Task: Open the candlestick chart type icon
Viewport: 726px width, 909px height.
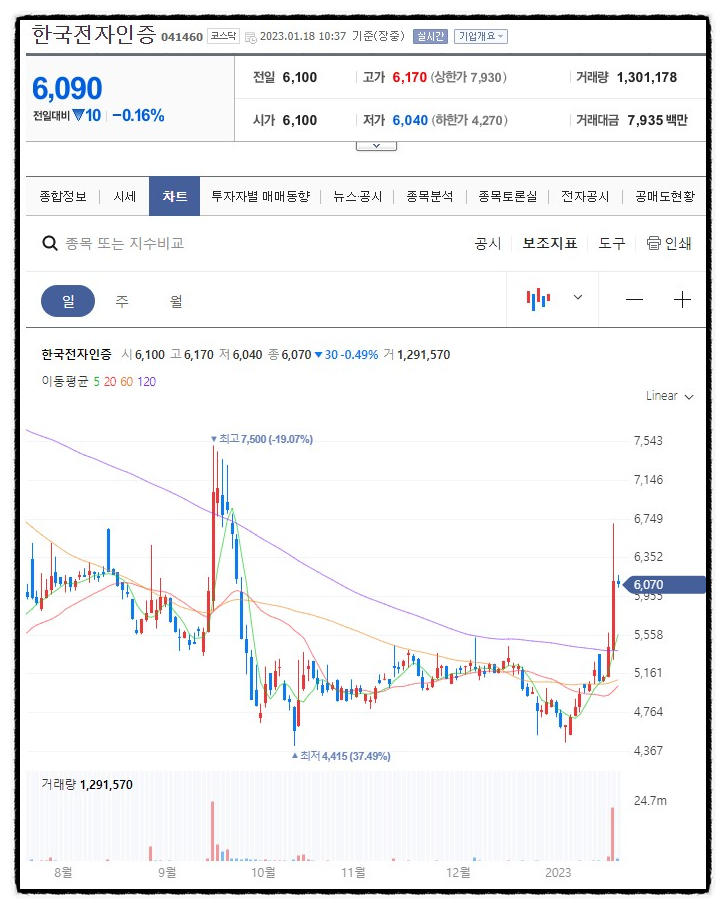Action: click(538, 299)
